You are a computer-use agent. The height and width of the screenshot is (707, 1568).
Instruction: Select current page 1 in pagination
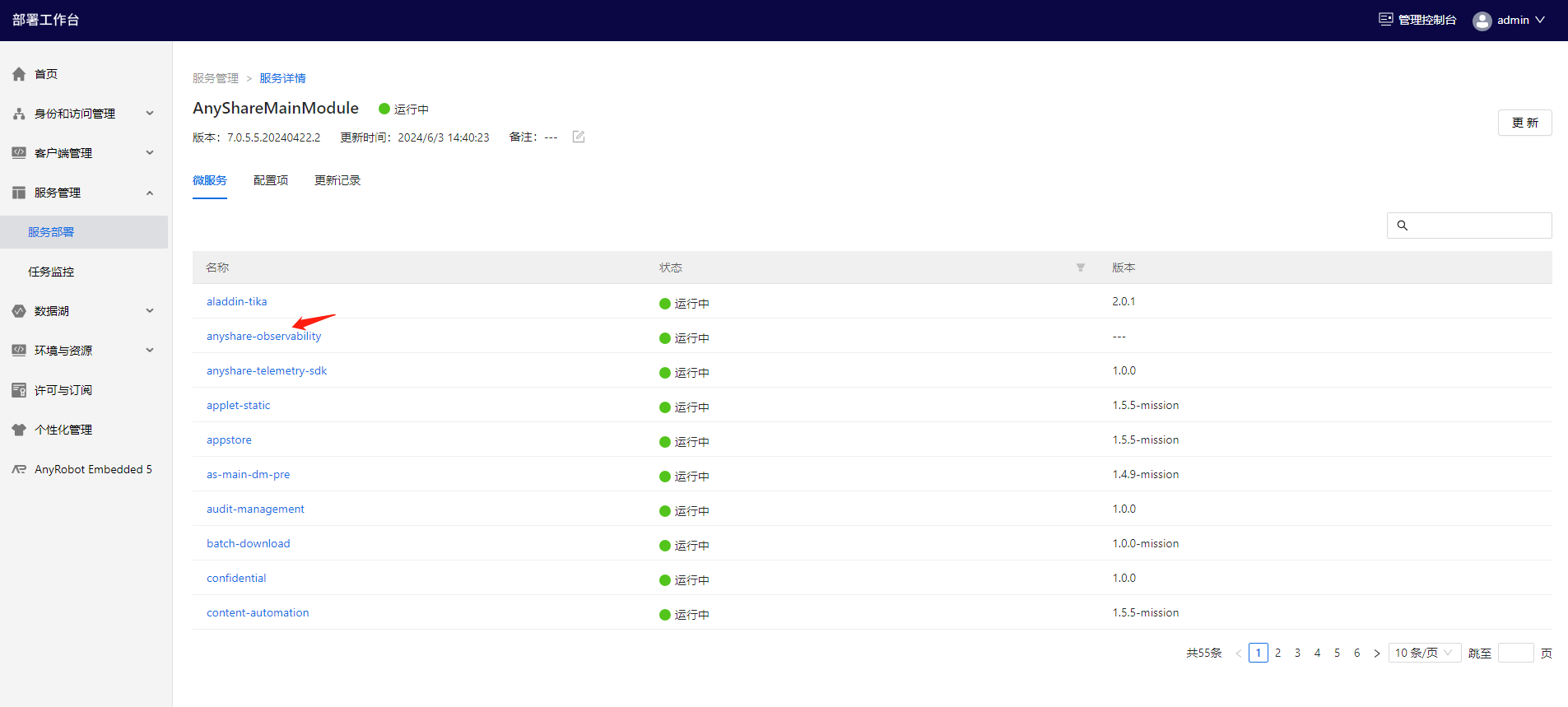point(1259,653)
